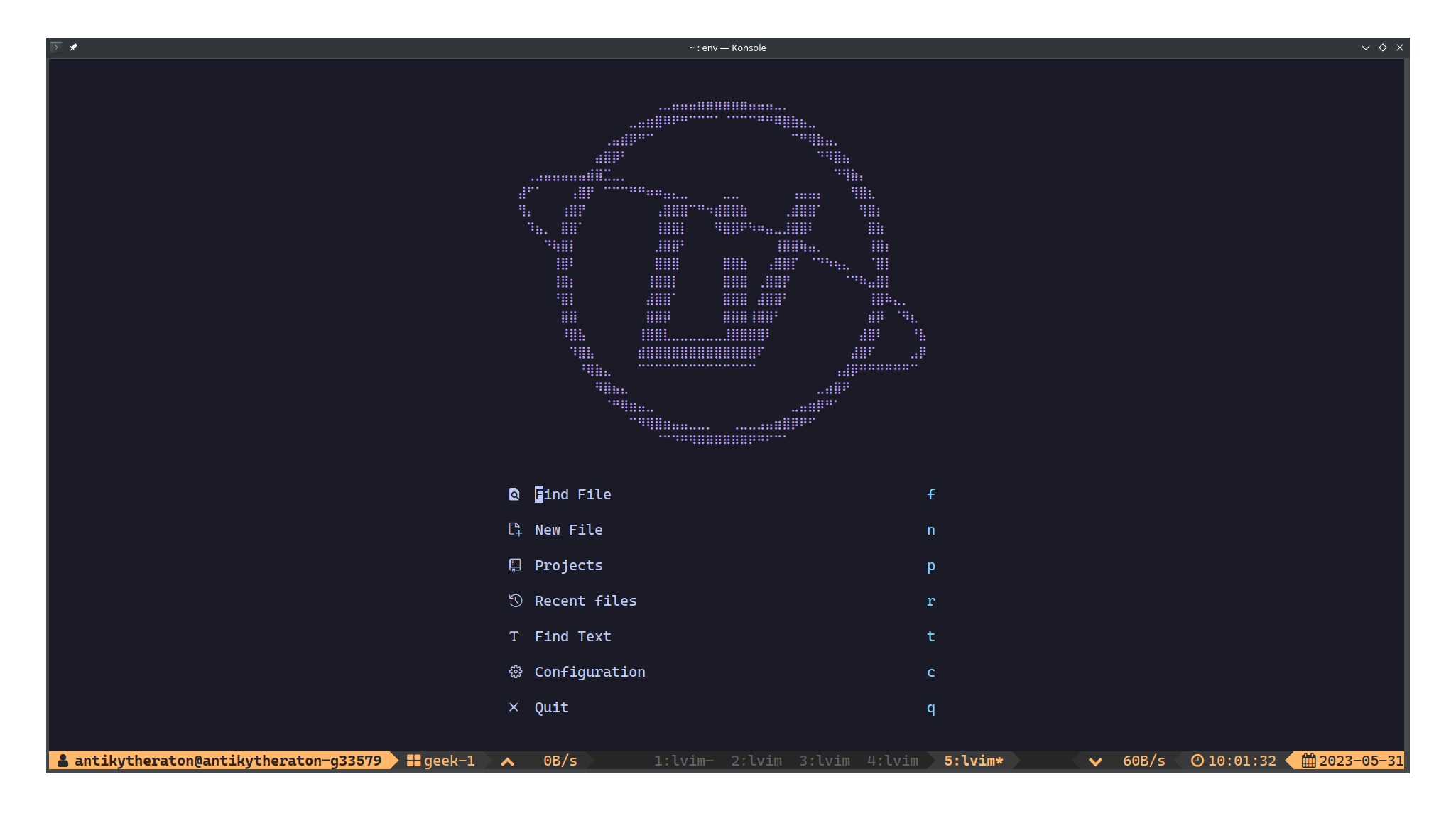Click the download chevron beside 60B/s

pos(1095,761)
